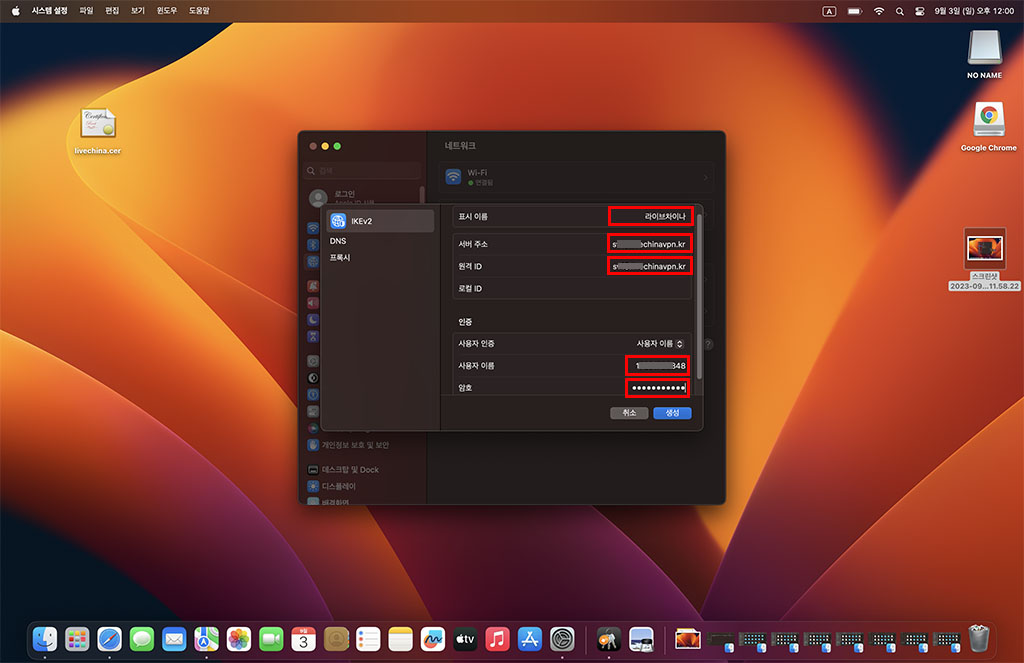
Task: Click the date and time in the menu bar
Action: [974, 11]
